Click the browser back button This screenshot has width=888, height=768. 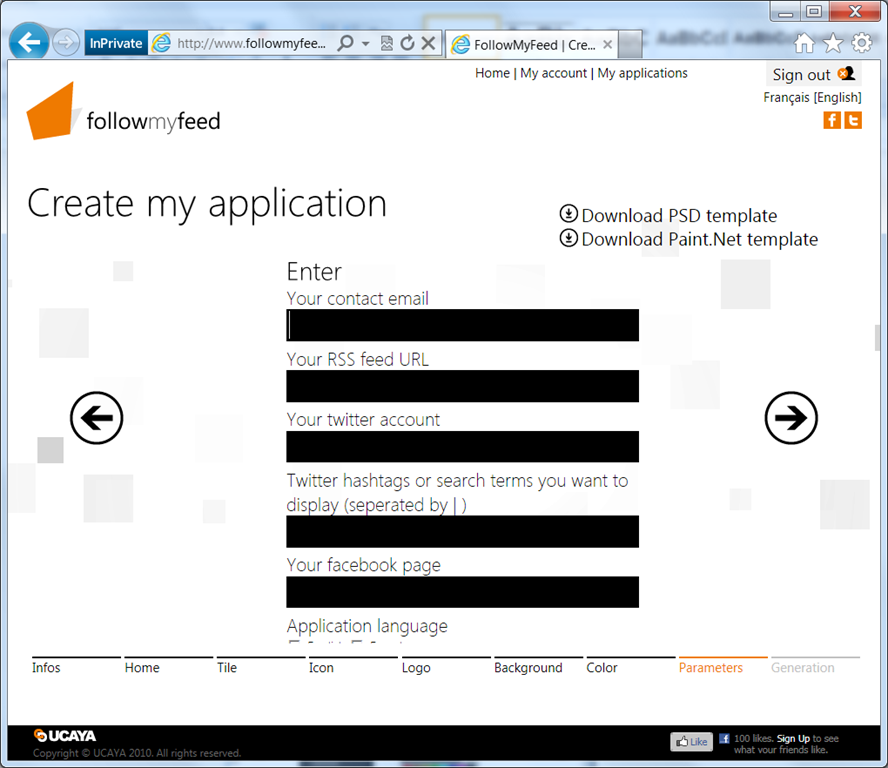point(30,43)
